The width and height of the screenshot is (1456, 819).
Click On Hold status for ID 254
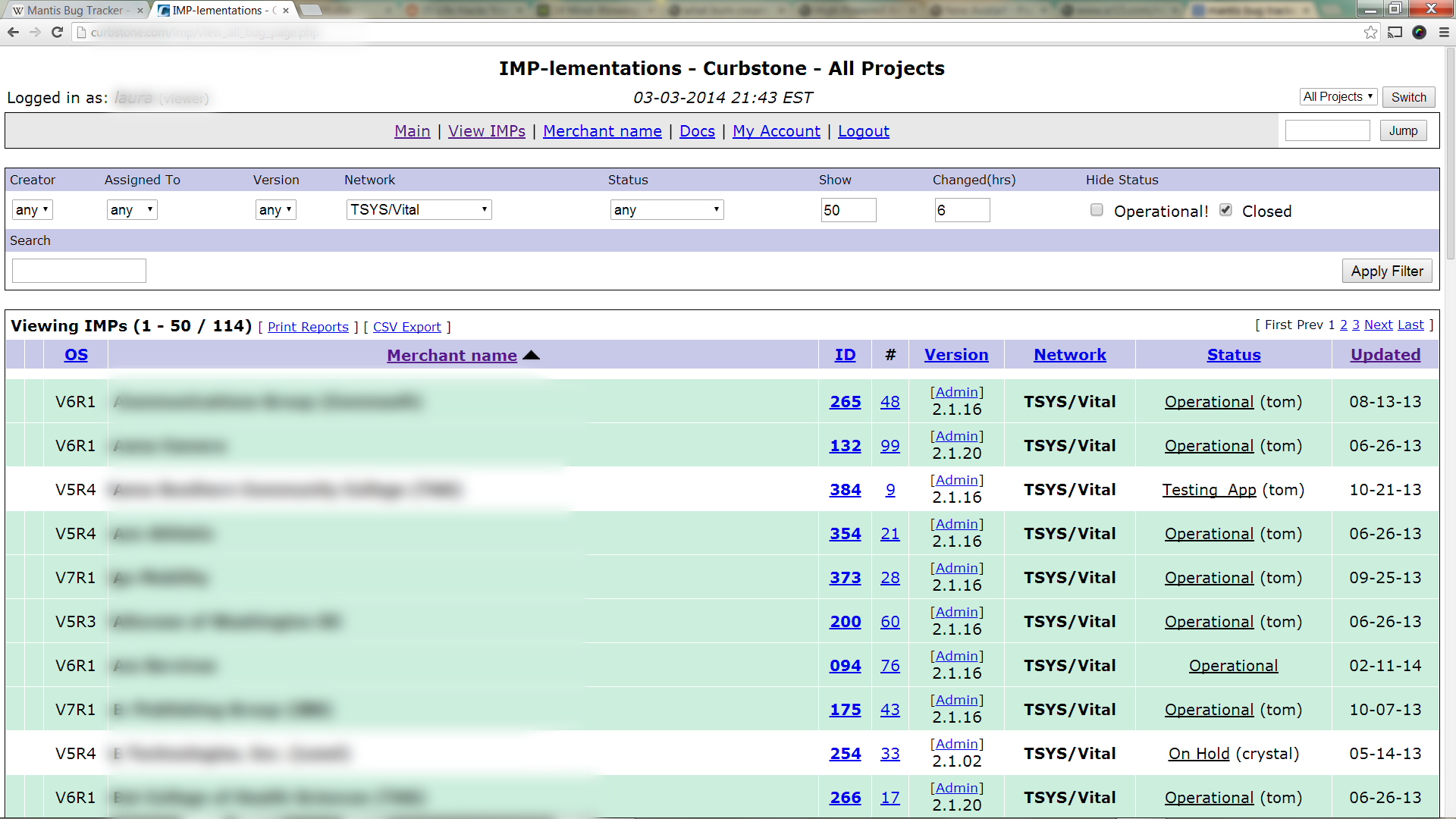[1199, 754]
